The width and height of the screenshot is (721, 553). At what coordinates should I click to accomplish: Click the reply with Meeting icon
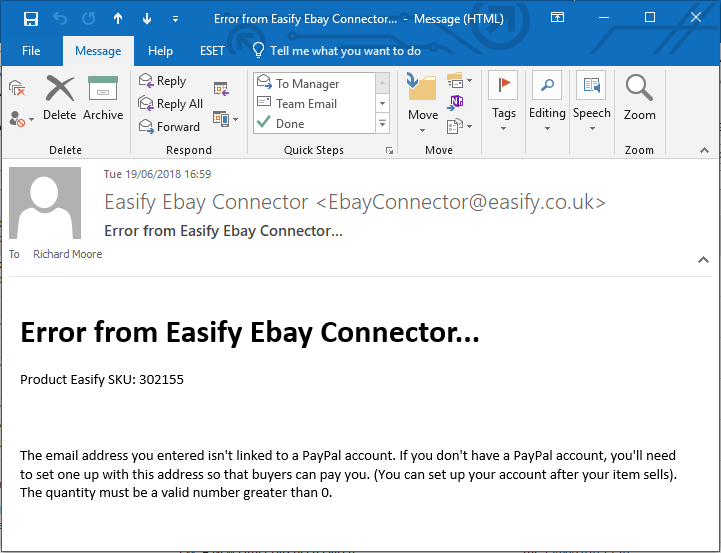221,89
